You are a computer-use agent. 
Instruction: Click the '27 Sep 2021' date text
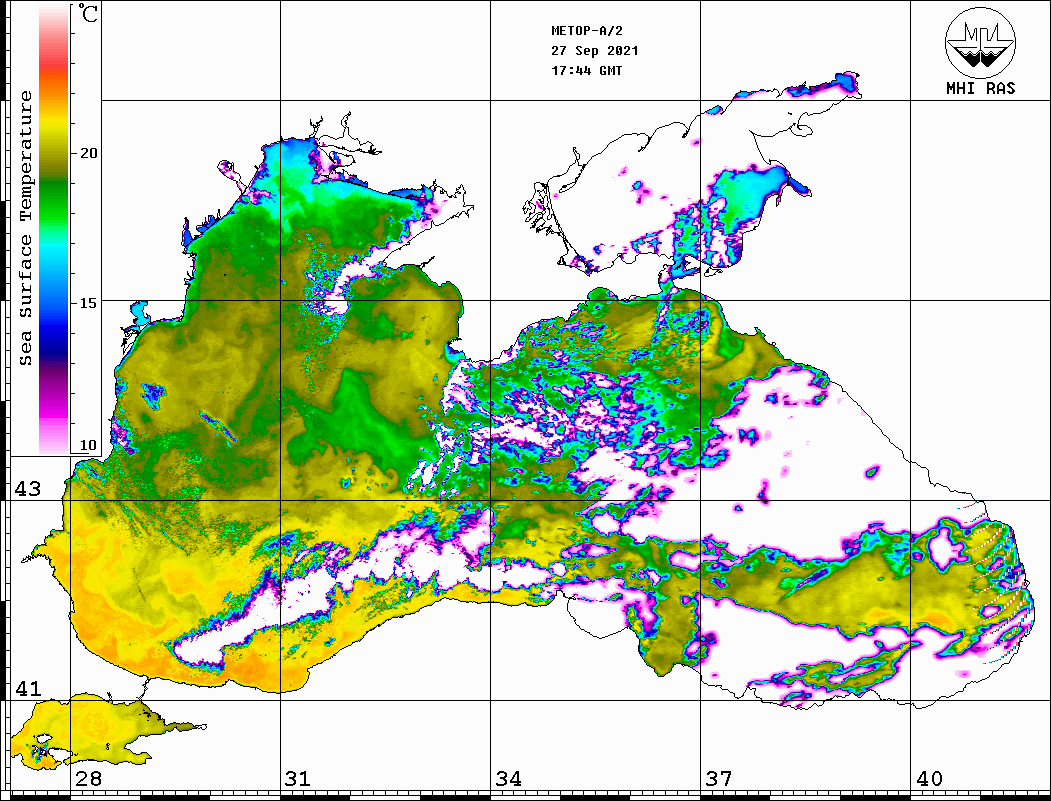pyautogui.click(x=595, y=51)
